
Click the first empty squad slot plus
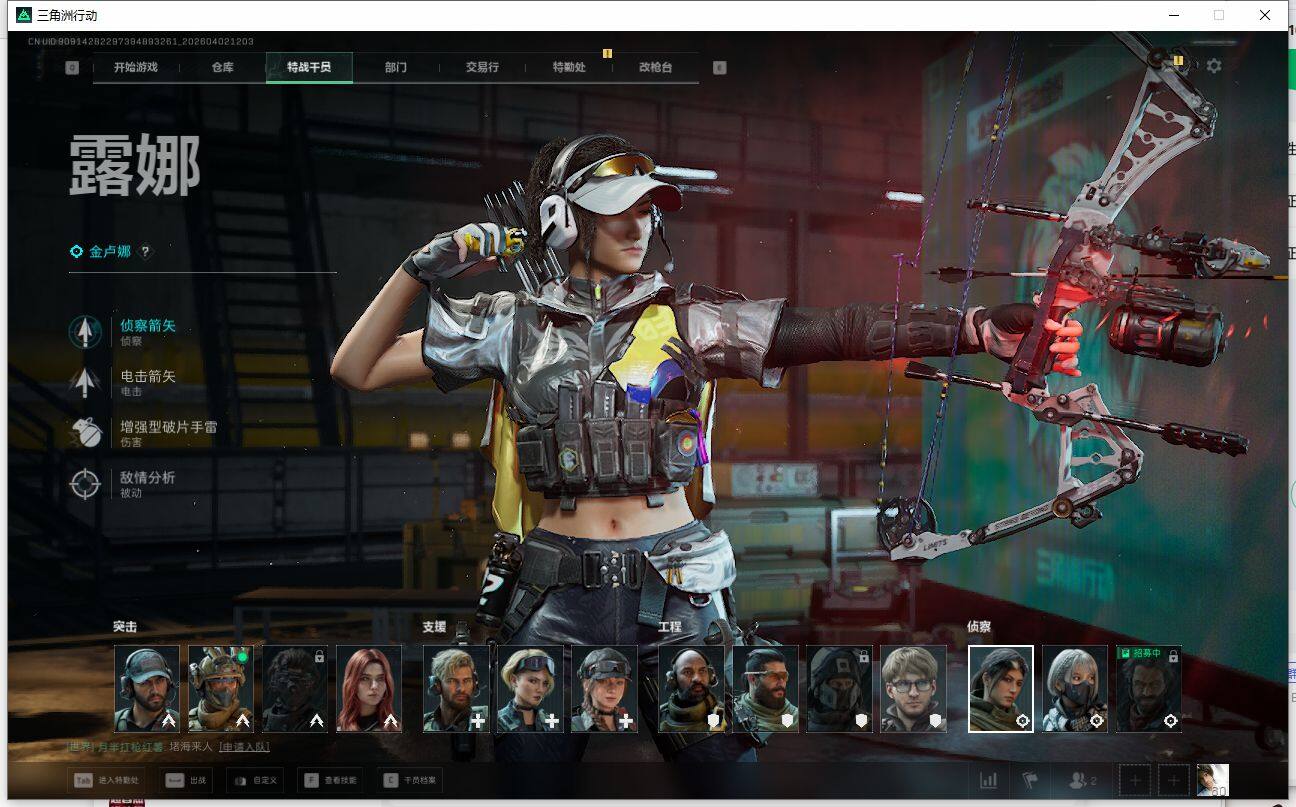click(x=1136, y=780)
